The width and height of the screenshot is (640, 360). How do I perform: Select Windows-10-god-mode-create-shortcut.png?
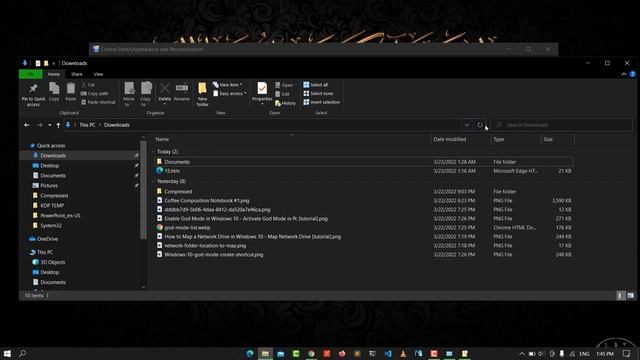point(363,254)
